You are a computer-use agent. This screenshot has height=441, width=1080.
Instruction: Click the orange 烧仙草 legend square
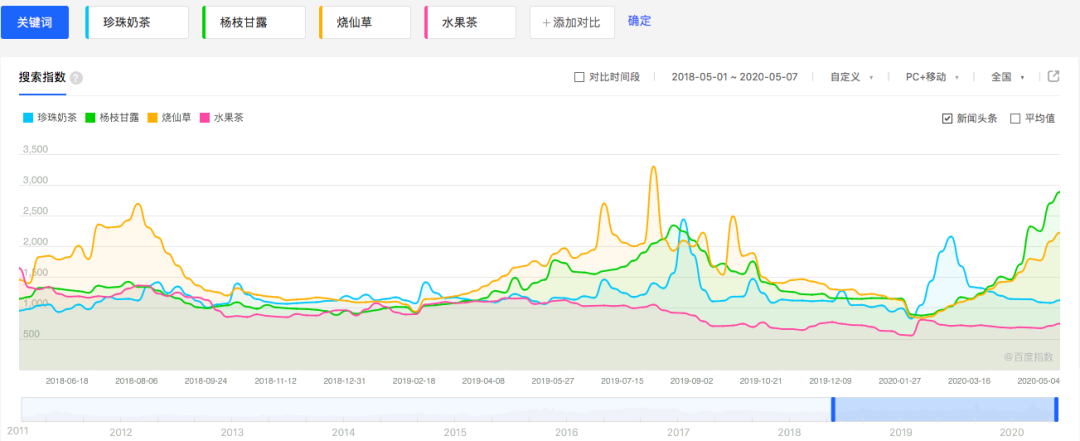tap(152, 118)
